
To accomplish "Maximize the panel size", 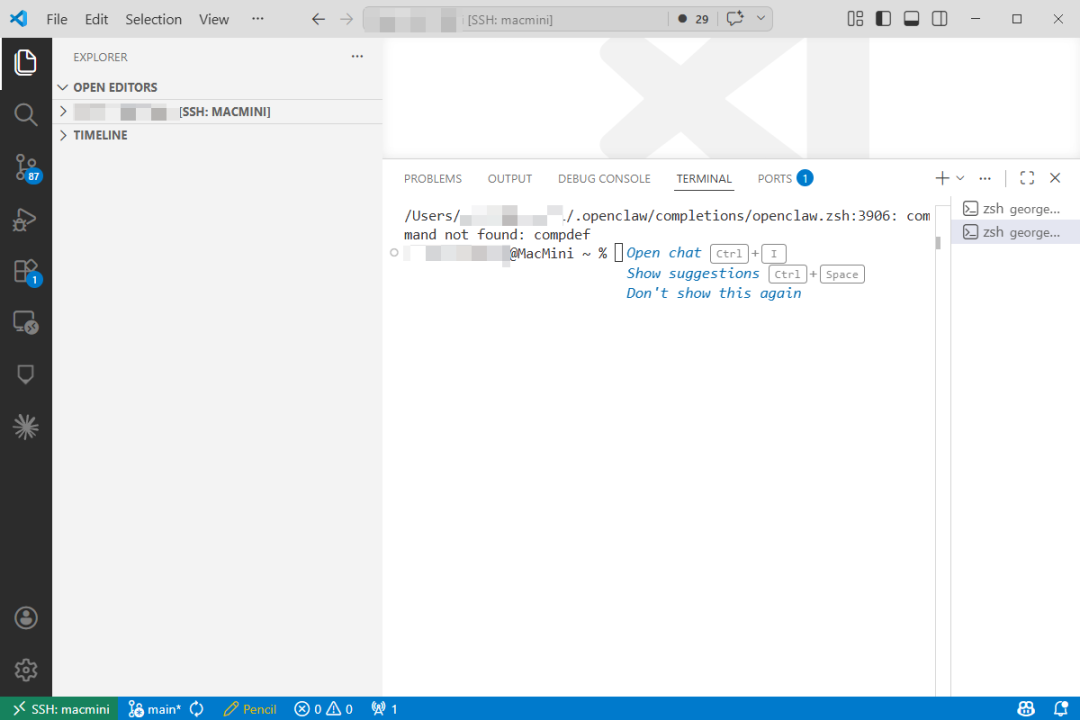I will point(1027,178).
